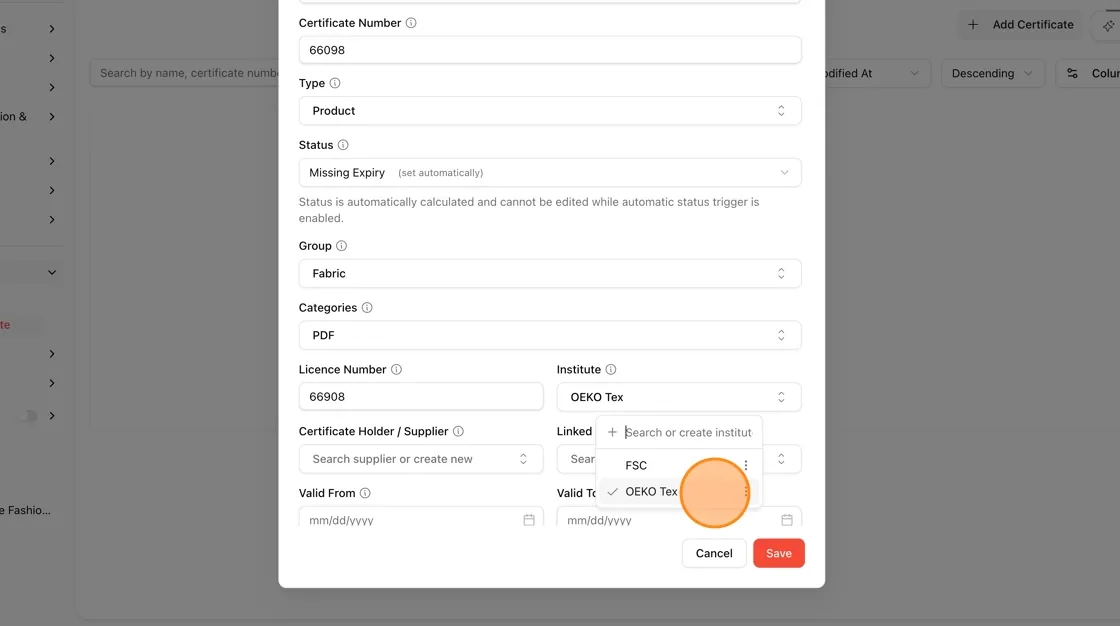
Task: Open calendar picker for Valid To
Action: [786, 520]
